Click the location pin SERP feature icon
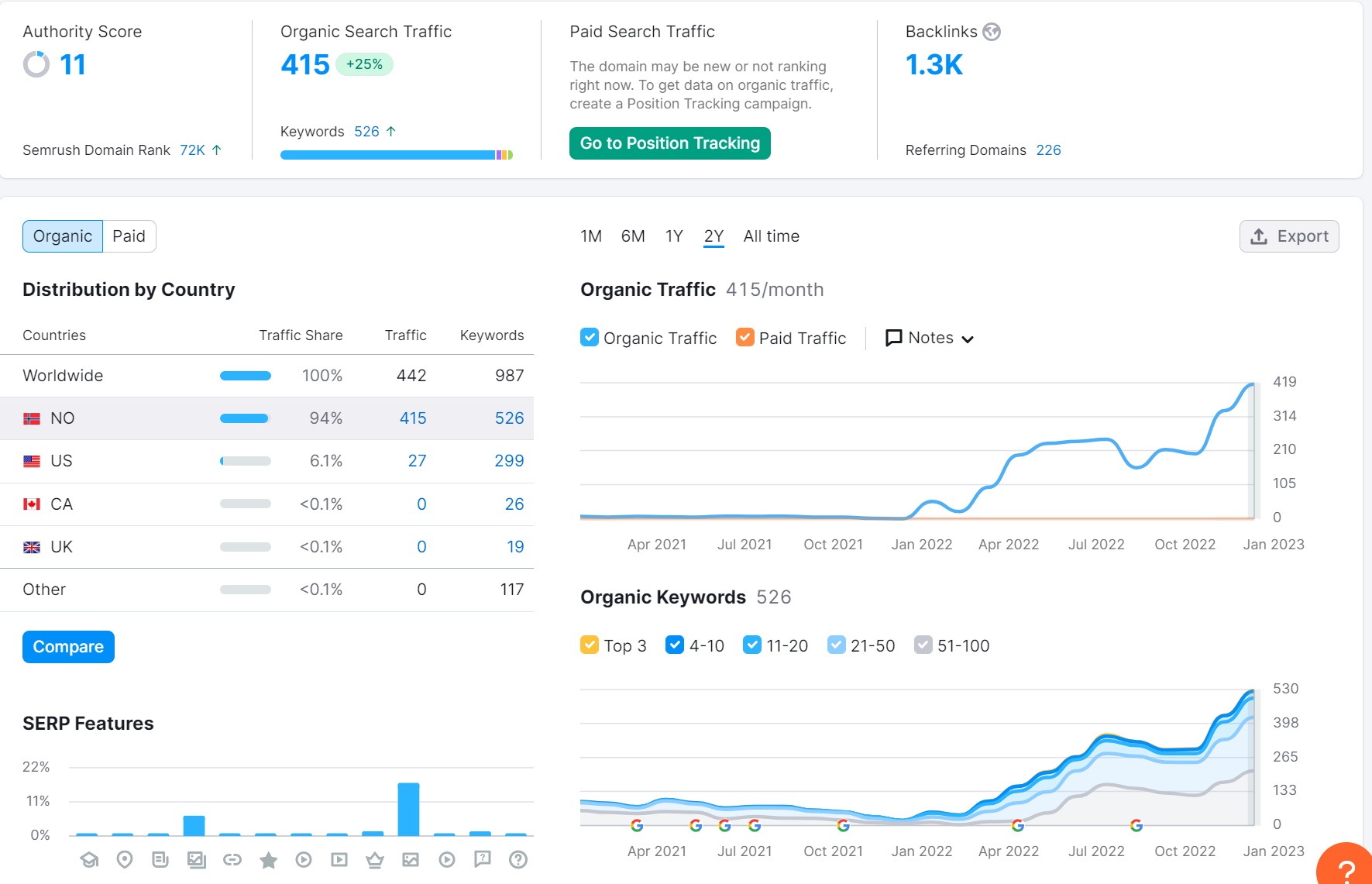This screenshot has height=884, width=1372. click(x=125, y=859)
